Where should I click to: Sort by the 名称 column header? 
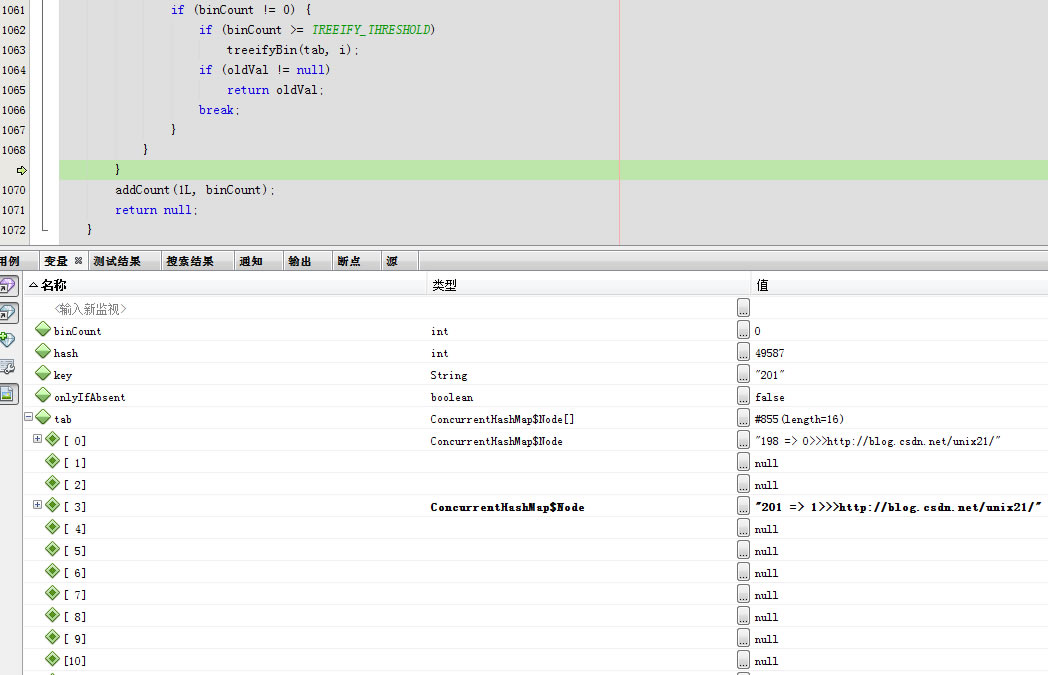tap(226, 285)
